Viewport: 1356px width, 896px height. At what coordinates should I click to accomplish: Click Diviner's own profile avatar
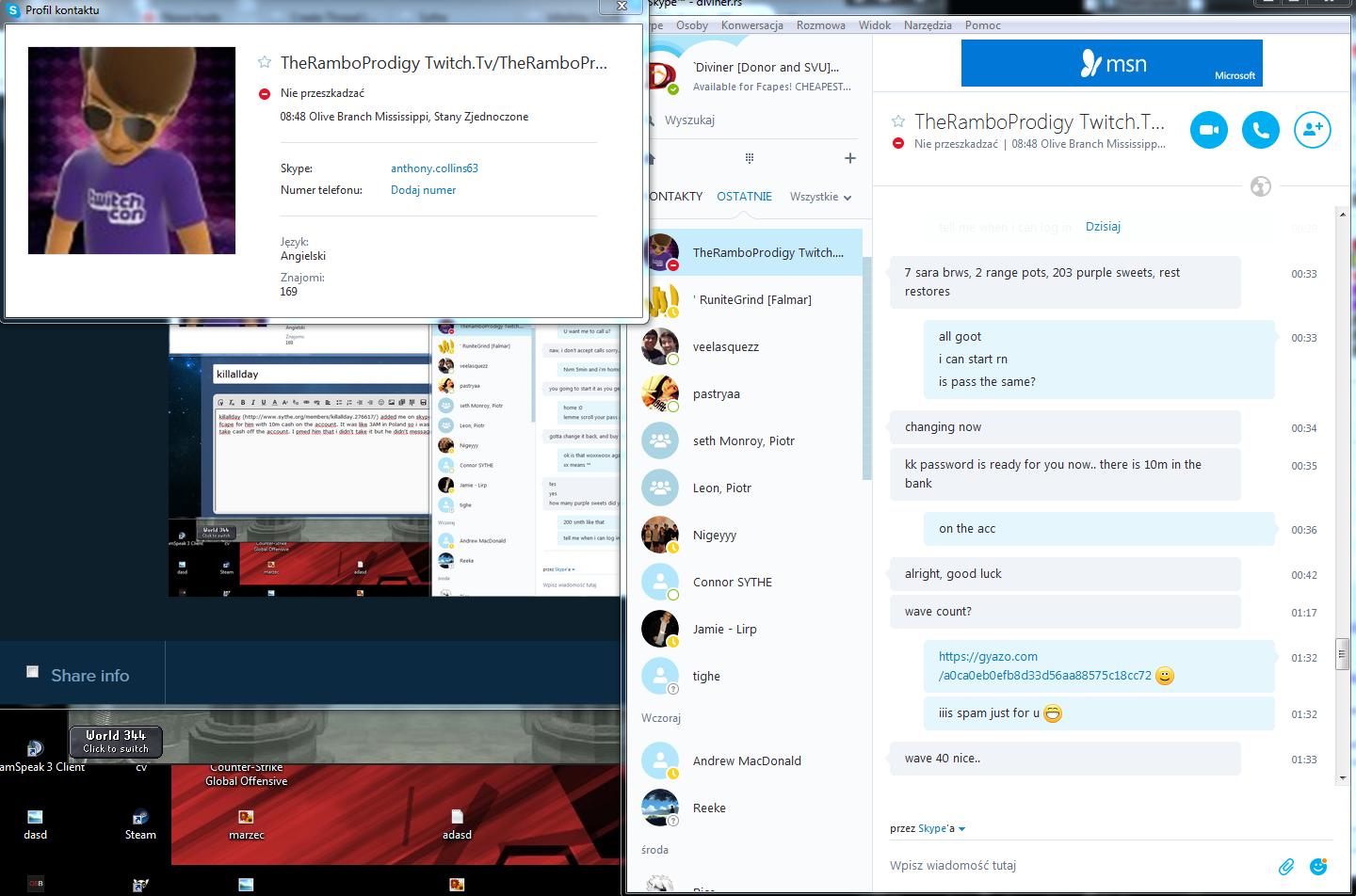tap(663, 75)
